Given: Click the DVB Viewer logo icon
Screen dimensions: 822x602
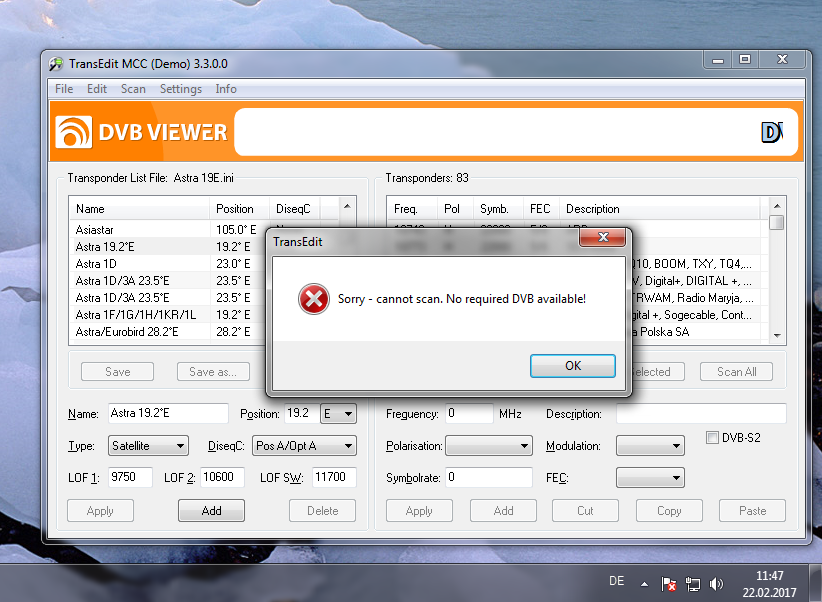Looking at the screenshot, I should pyautogui.click(x=73, y=132).
